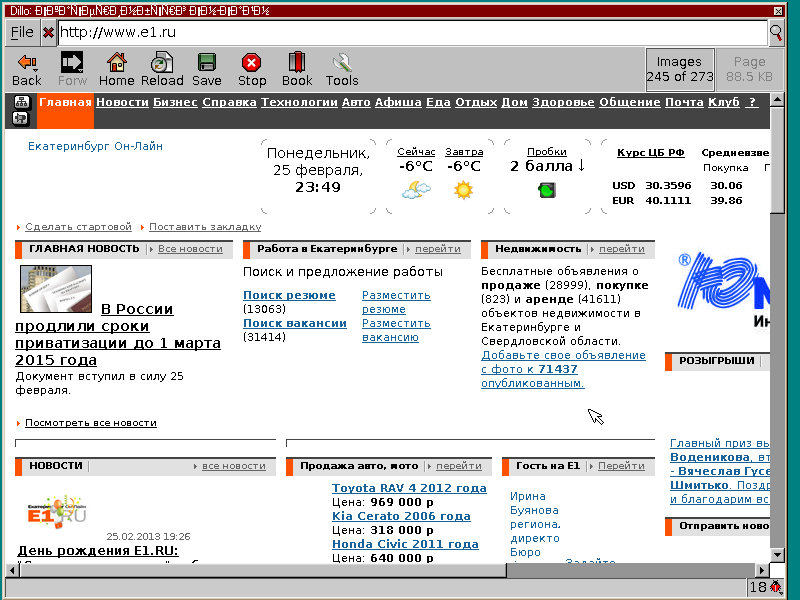Click the site map icon on E1 nav bar

[x=21, y=102]
